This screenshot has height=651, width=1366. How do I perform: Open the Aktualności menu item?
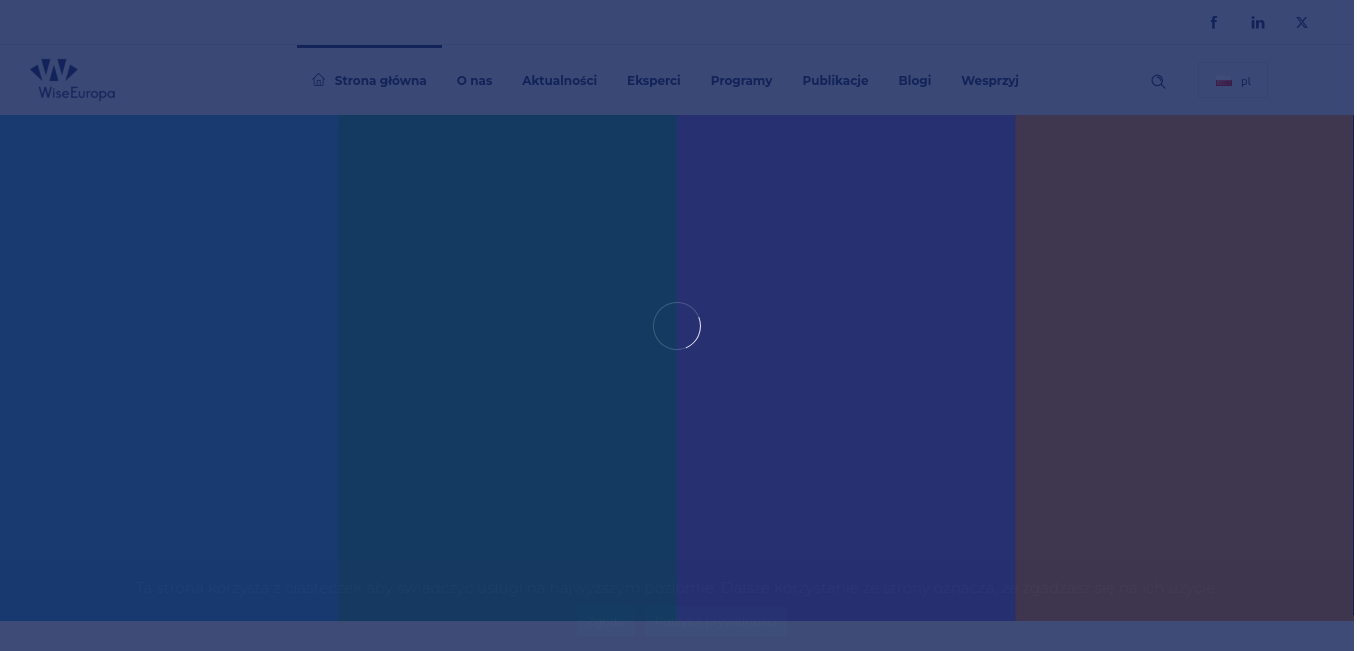(x=559, y=80)
